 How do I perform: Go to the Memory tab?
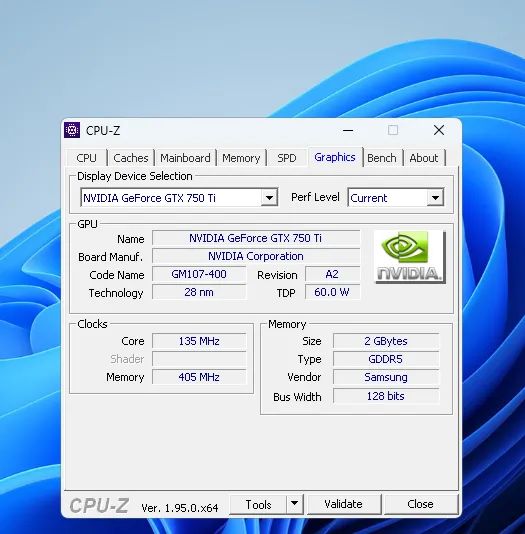(241, 158)
